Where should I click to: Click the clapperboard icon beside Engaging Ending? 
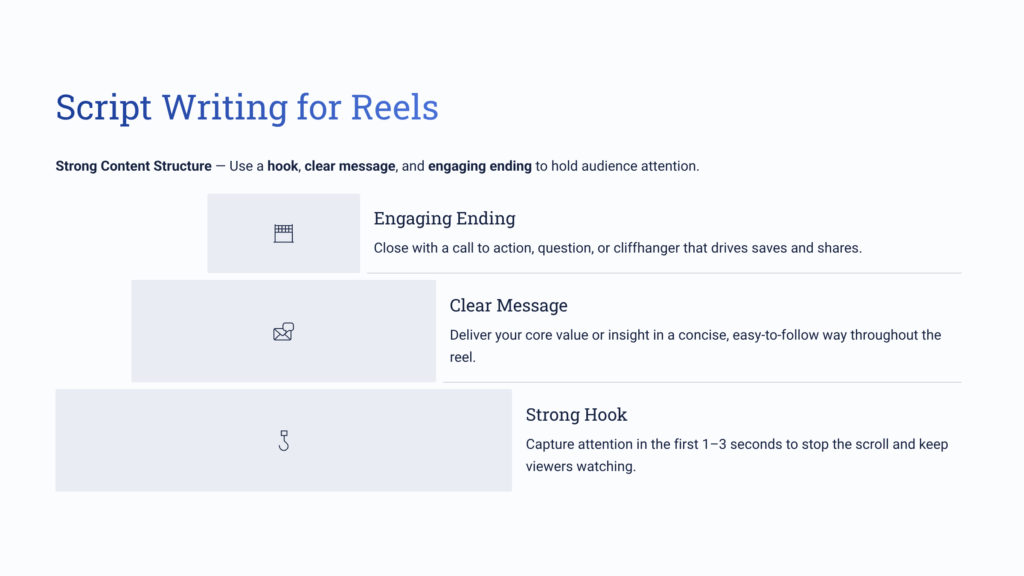point(284,233)
